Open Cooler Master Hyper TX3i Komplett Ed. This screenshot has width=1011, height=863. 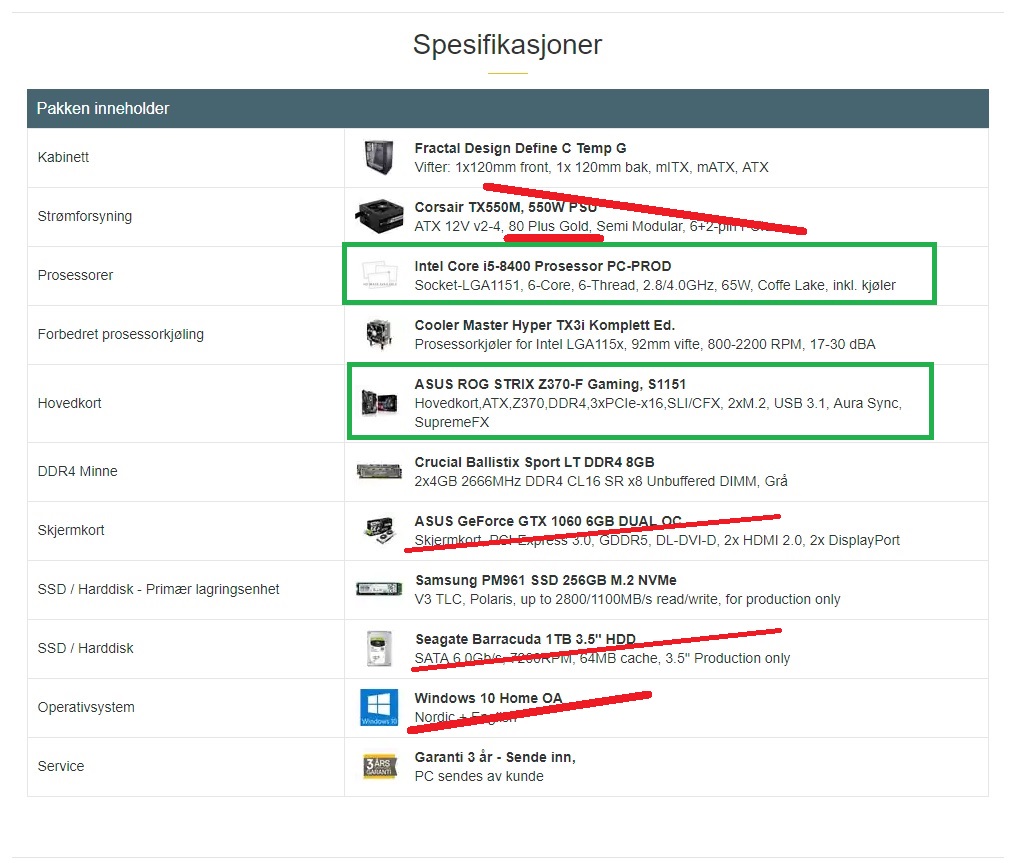pos(545,325)
